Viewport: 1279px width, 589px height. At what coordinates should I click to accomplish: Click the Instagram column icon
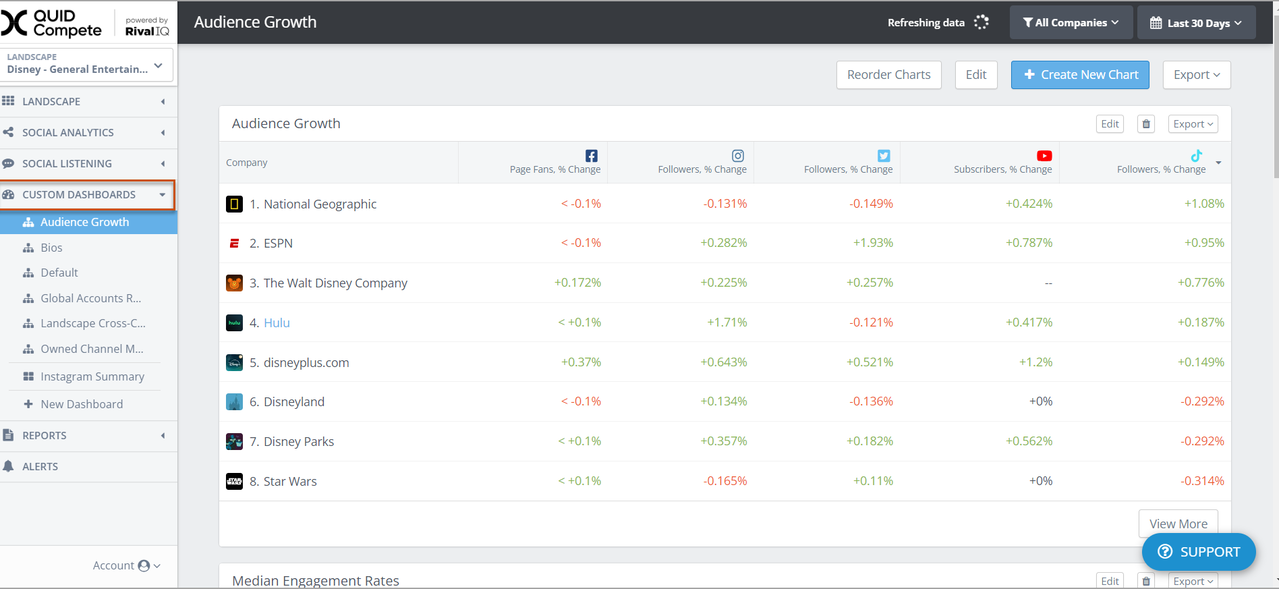[738, 156]
